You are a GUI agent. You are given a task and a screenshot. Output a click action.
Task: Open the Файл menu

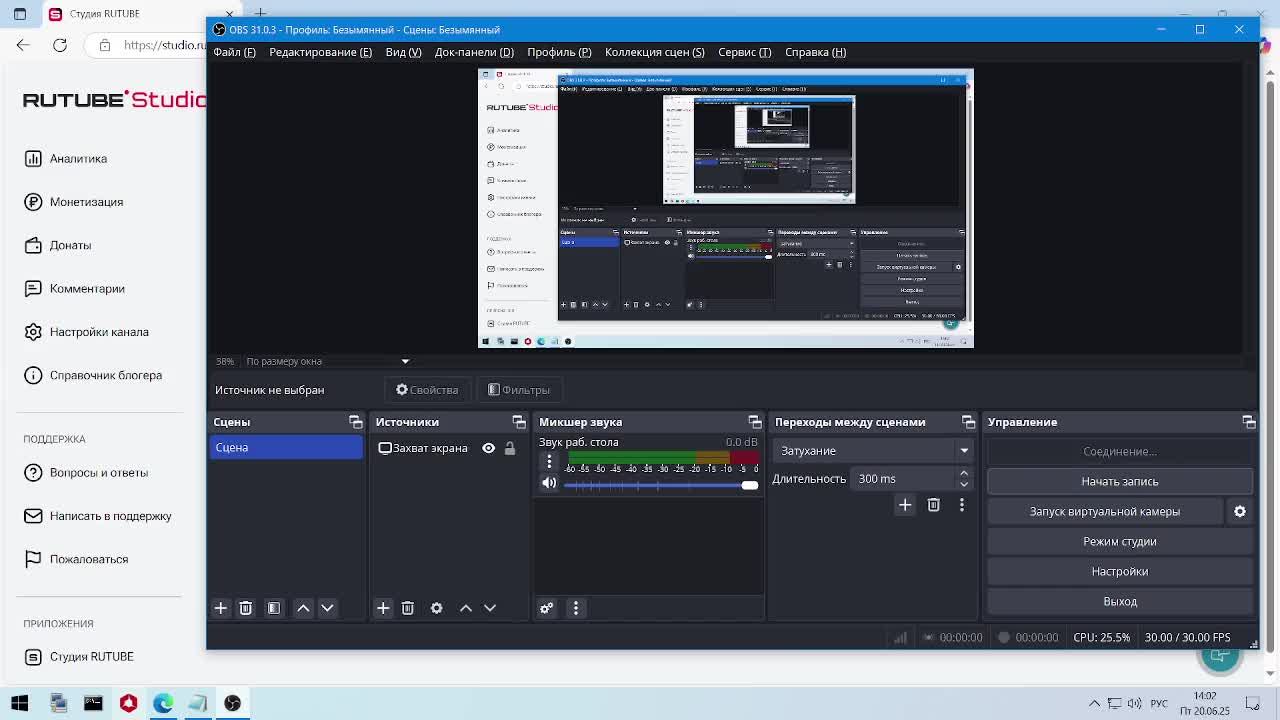[x=235, y=52]
